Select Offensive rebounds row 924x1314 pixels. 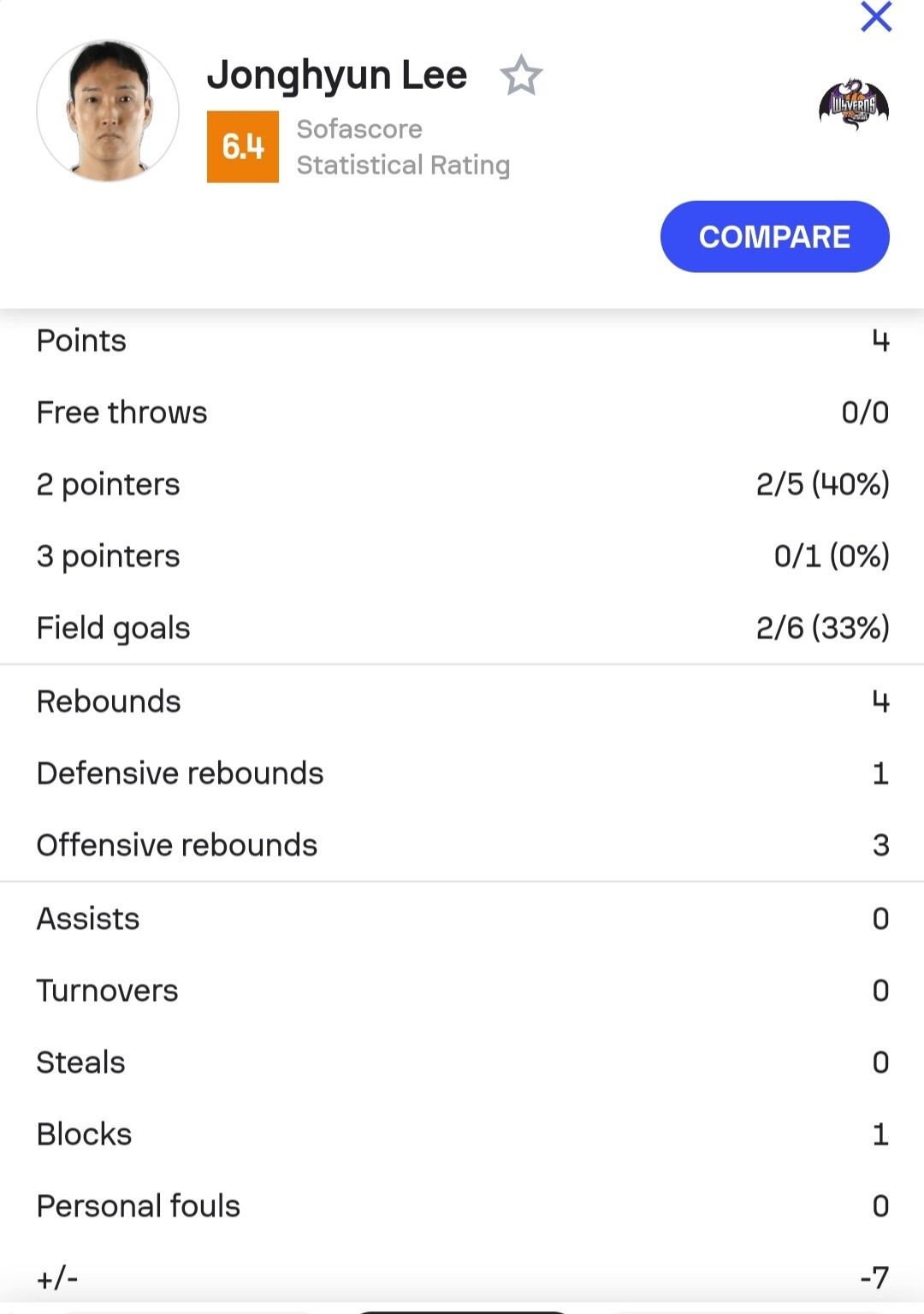tap(462, 845)
